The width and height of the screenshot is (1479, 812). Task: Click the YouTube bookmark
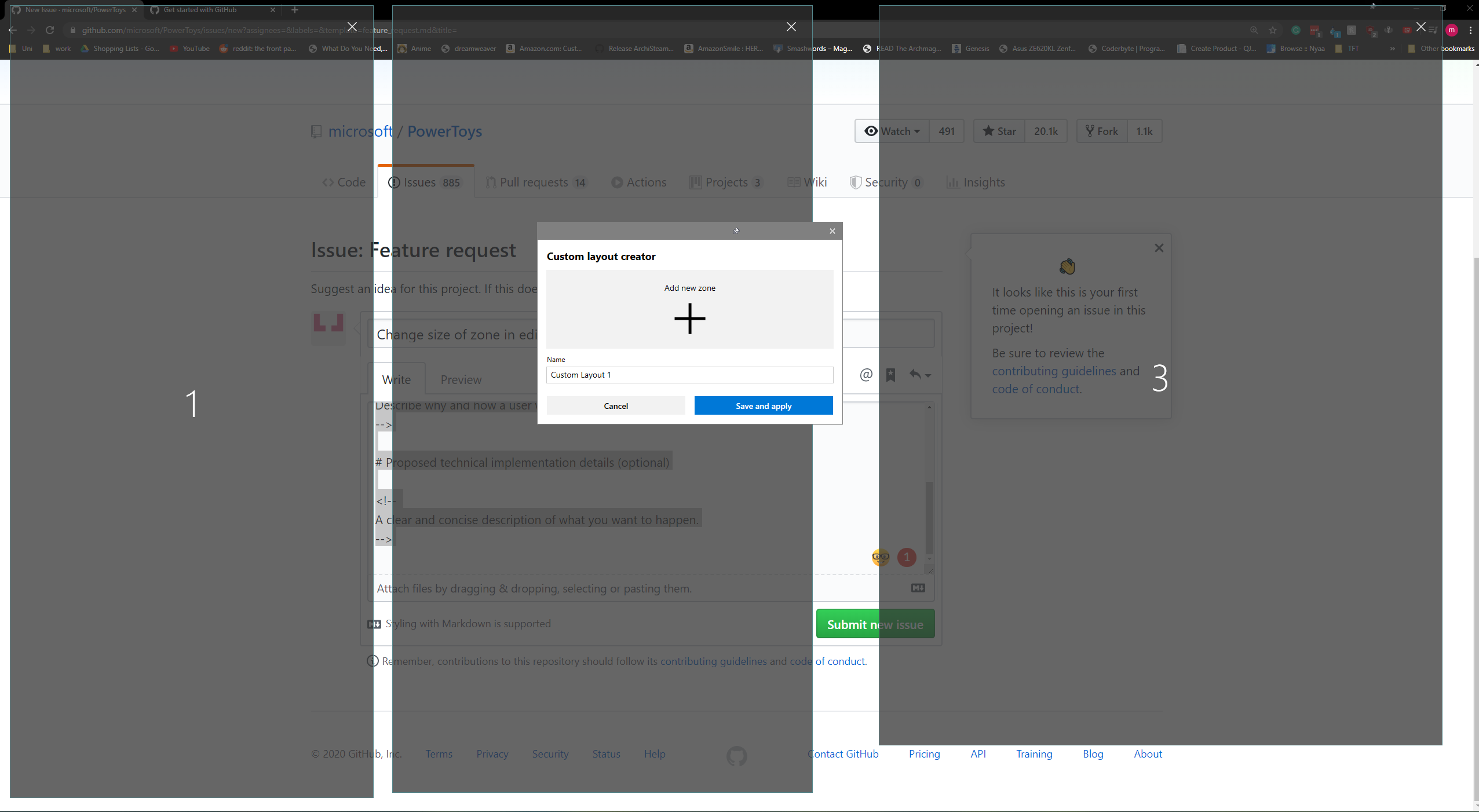pyautogui.click(x=190, y=49)
